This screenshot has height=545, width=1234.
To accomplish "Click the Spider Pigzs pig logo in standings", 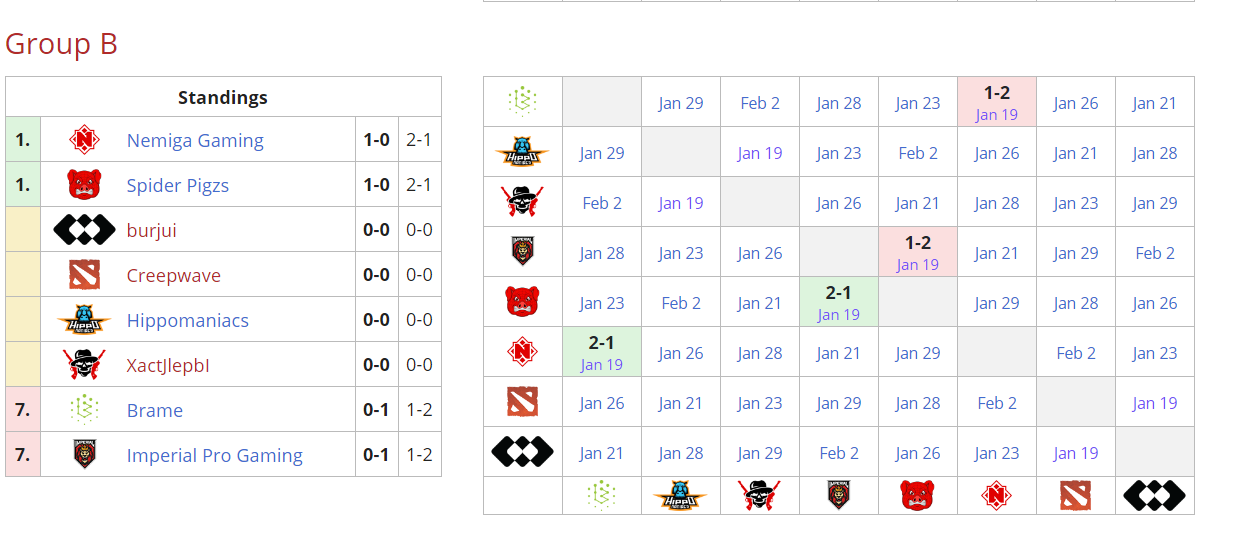I will tap(84, 185).
